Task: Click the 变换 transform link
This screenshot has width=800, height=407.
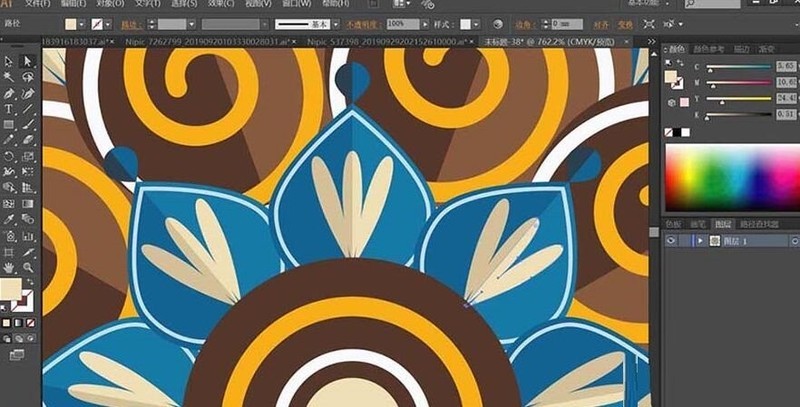Action: (625, 24)
